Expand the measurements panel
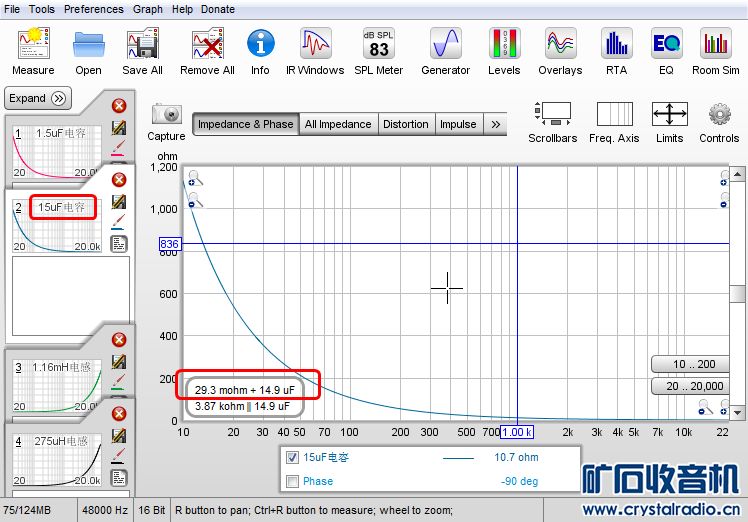This screenshot has width=748, height=522. pos(38,98)
